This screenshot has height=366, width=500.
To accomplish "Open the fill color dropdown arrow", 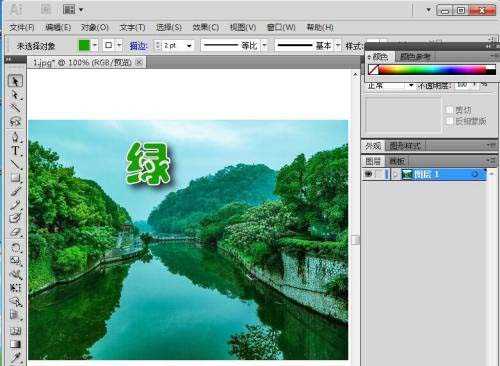I will click(x=95, y=45).
